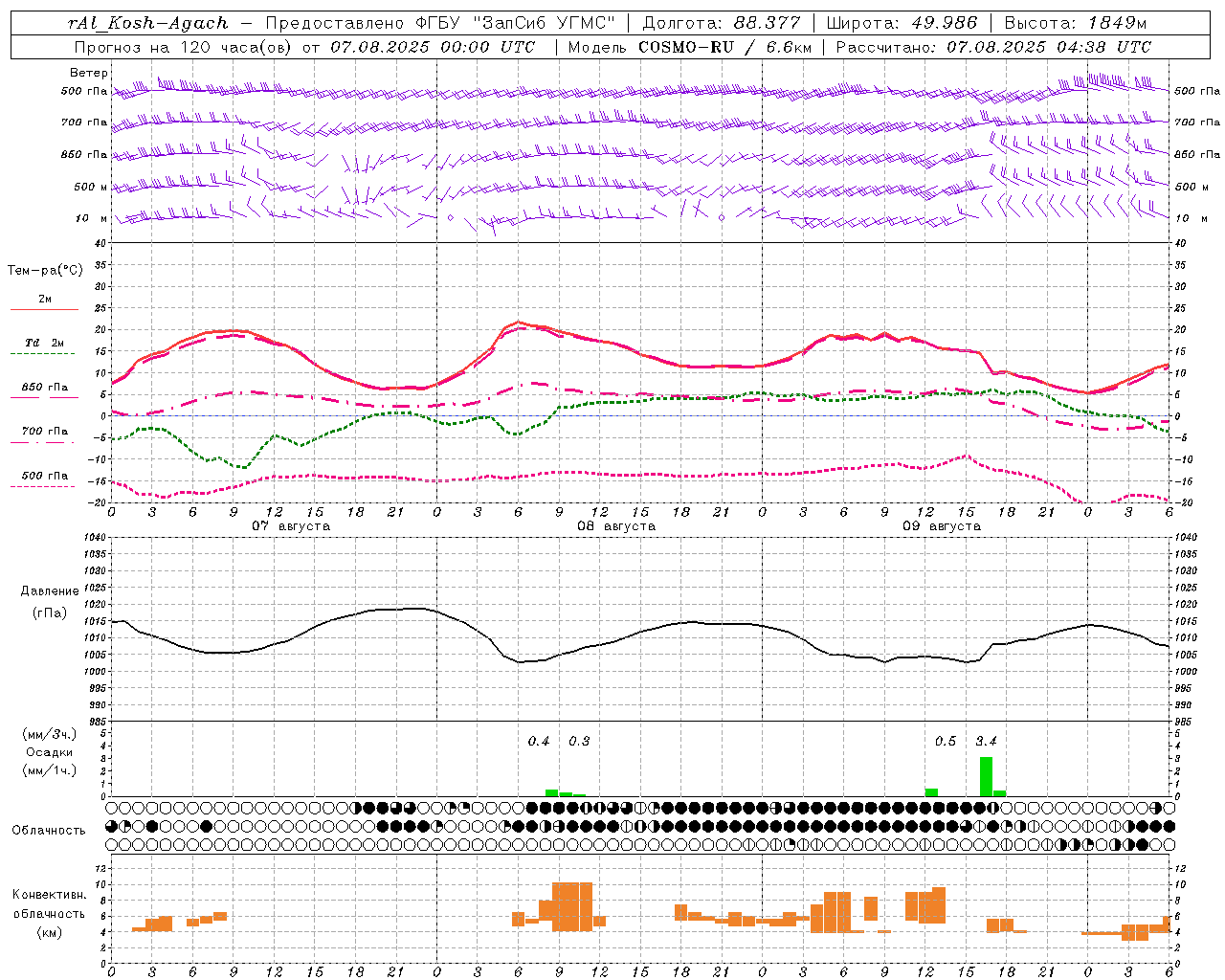Screen dimensions: 1225x980
Task: Select the (мм/1ч.) units label
Action: pos(49,770)
